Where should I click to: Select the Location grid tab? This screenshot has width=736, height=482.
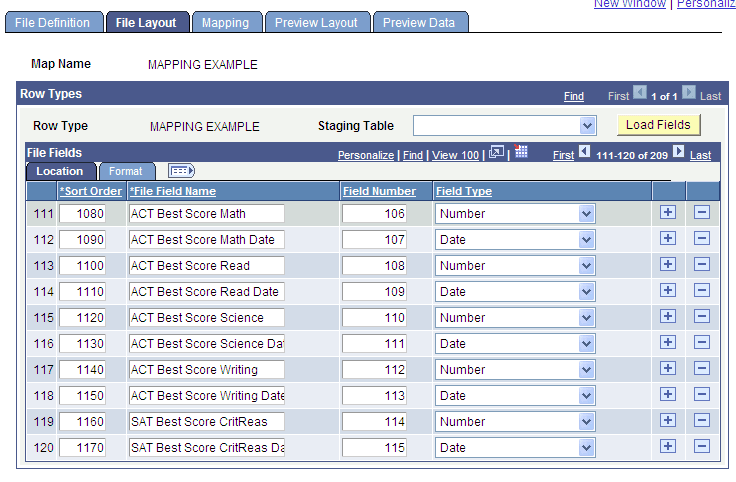tap(60, 171)
